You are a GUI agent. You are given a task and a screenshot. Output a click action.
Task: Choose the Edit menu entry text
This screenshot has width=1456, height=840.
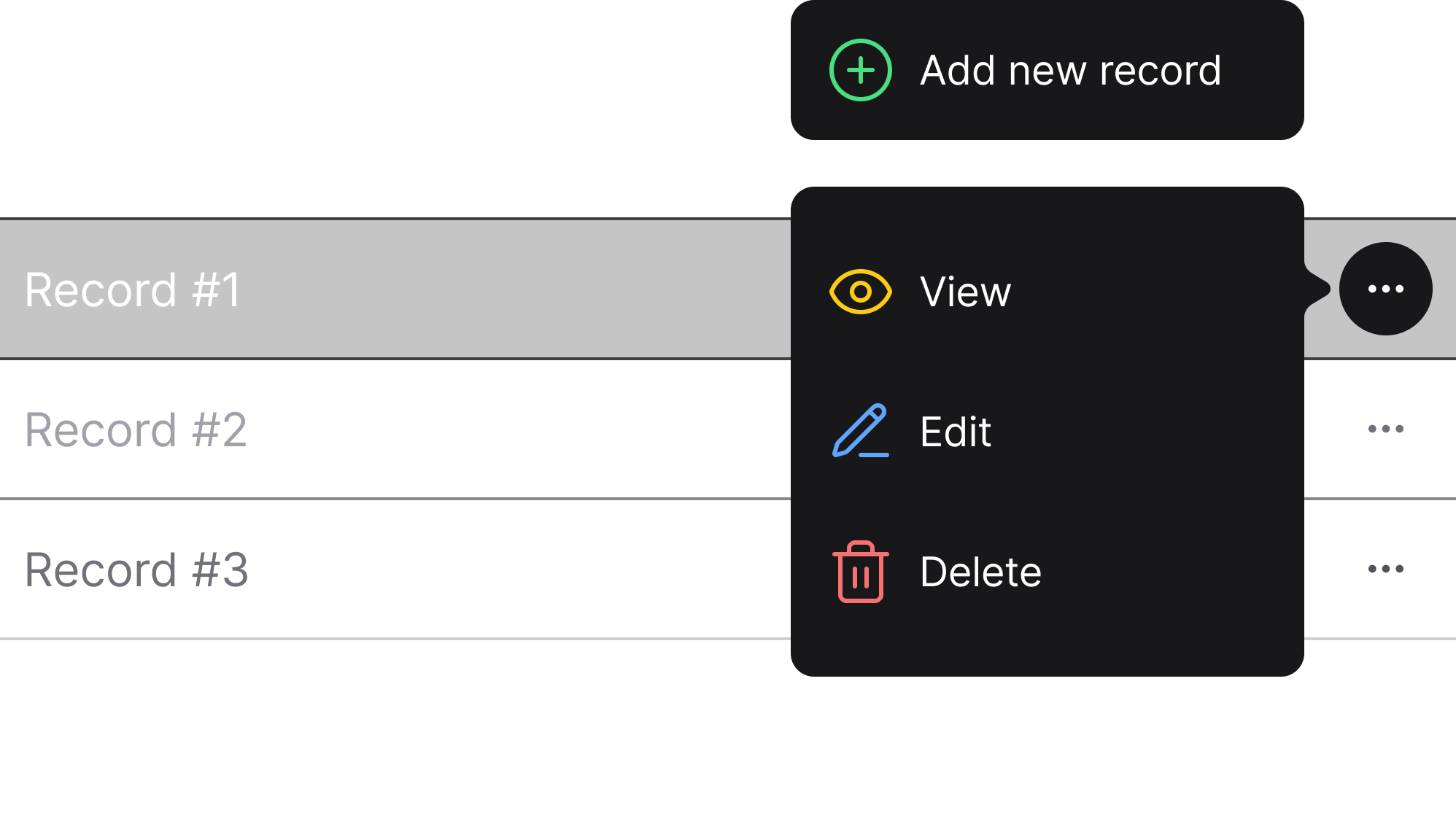(955, 432)
